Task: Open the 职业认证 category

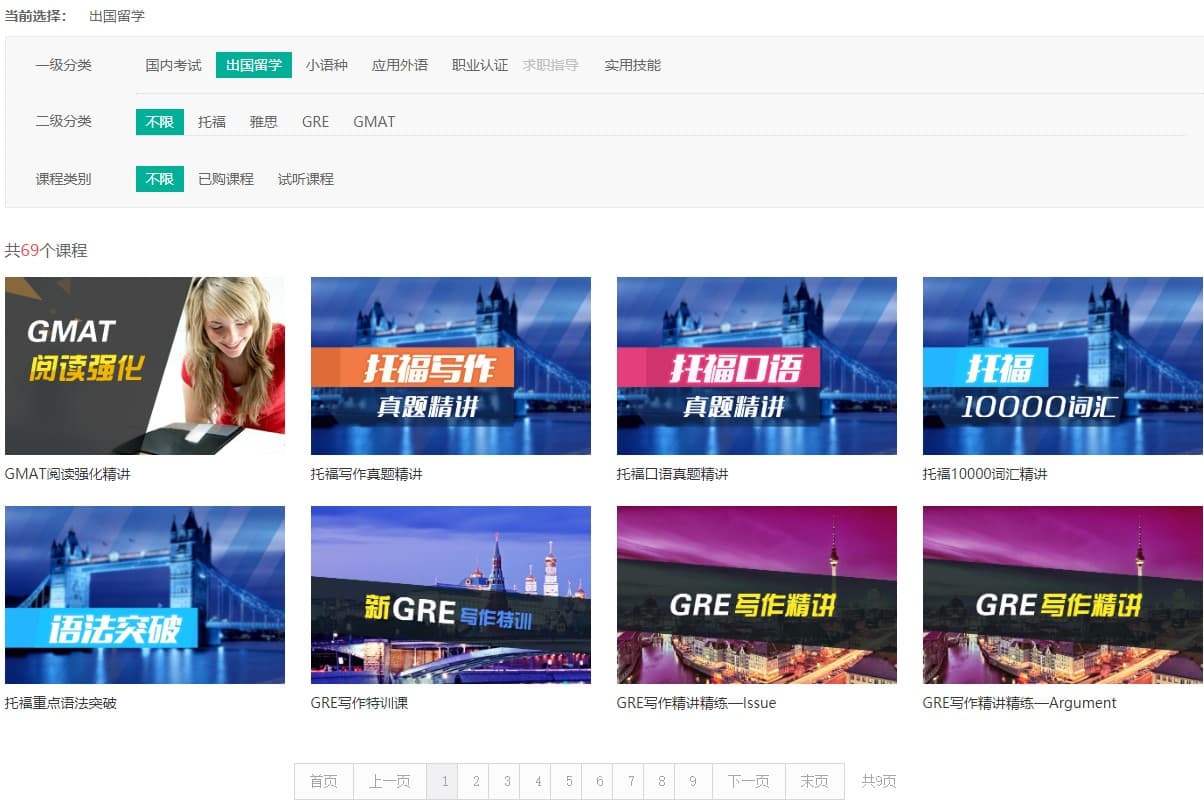Action: pyautogui.click(x=480, y=65)
